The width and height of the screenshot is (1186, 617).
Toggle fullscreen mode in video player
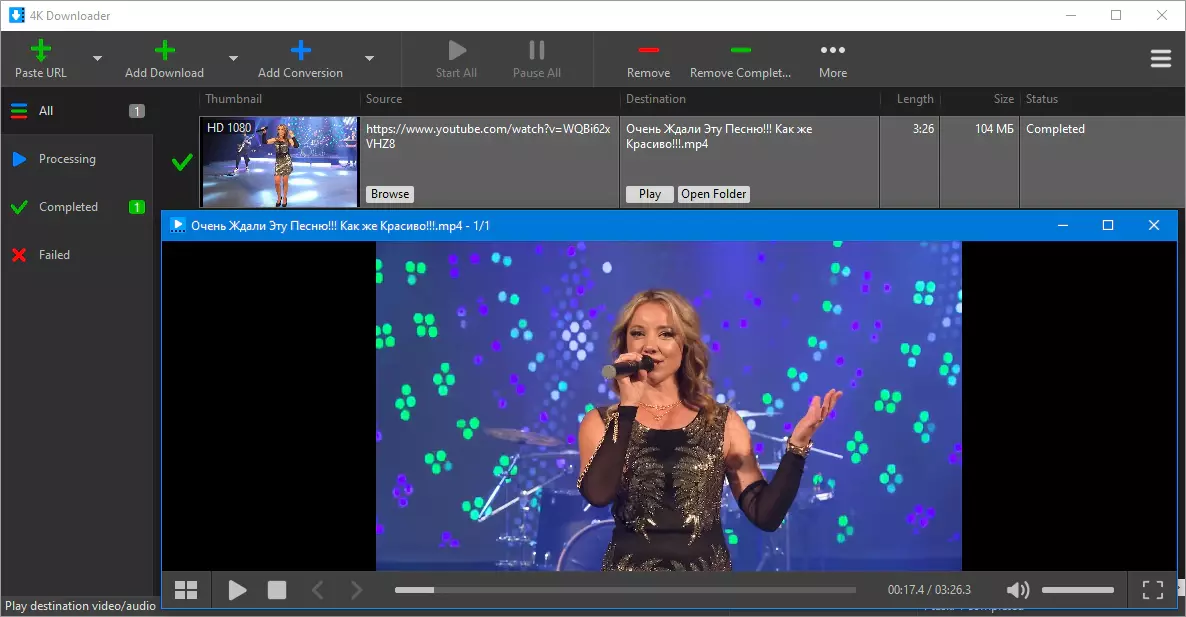pyautogui.click(x=1152, y=590)
